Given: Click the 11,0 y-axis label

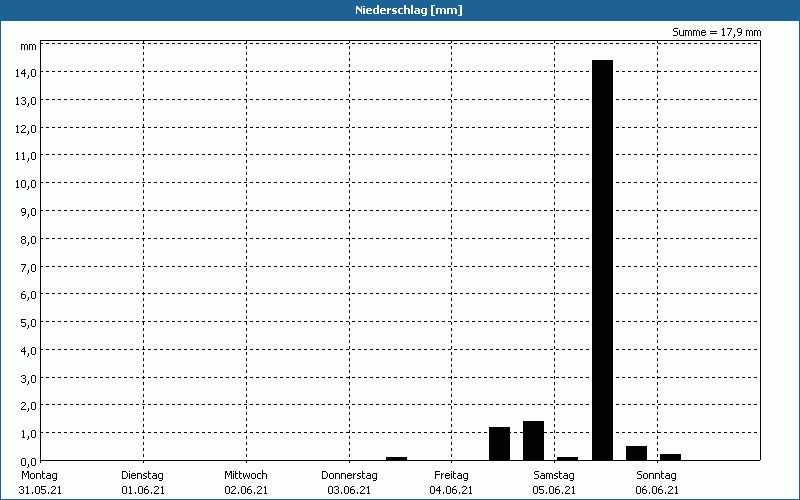Looking at the screenshot, I should pos(26,156).
